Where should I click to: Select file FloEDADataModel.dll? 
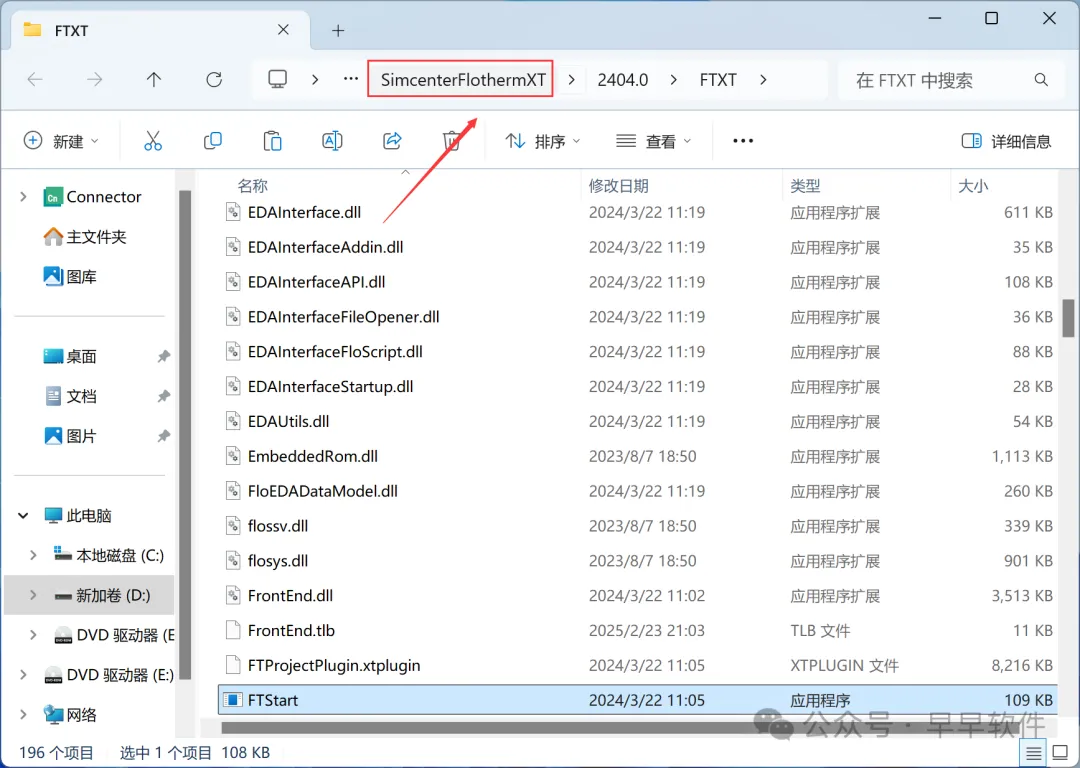click(322, 491)
